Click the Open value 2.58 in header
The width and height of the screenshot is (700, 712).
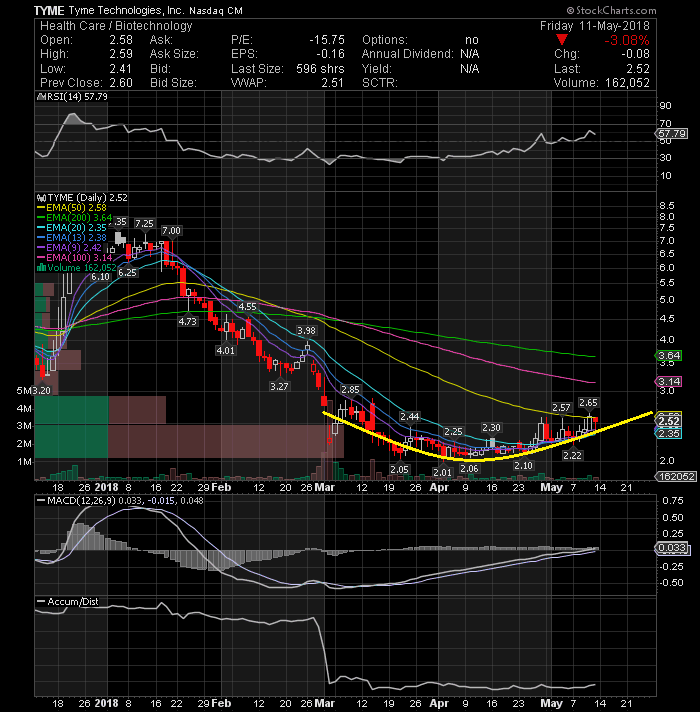click(x=121, y=40)
